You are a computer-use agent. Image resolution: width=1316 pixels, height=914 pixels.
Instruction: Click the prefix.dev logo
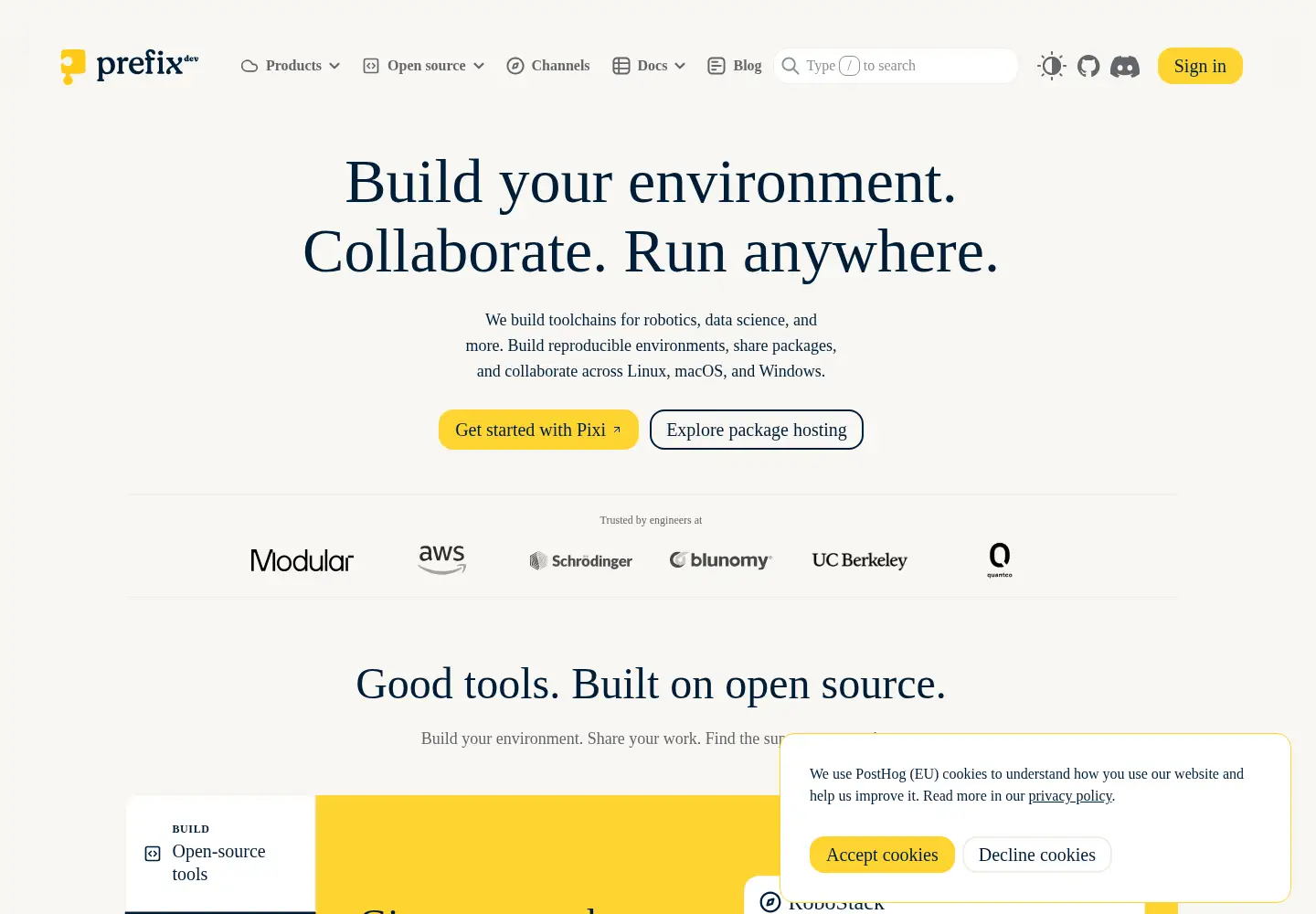click(130, 66)
